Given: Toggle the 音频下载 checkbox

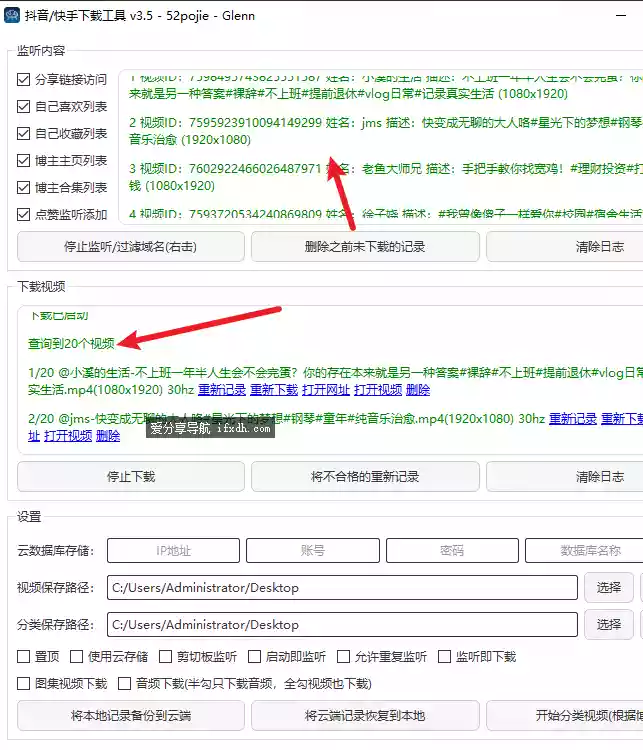Looking at the screenshot, I should pos(124,684).
